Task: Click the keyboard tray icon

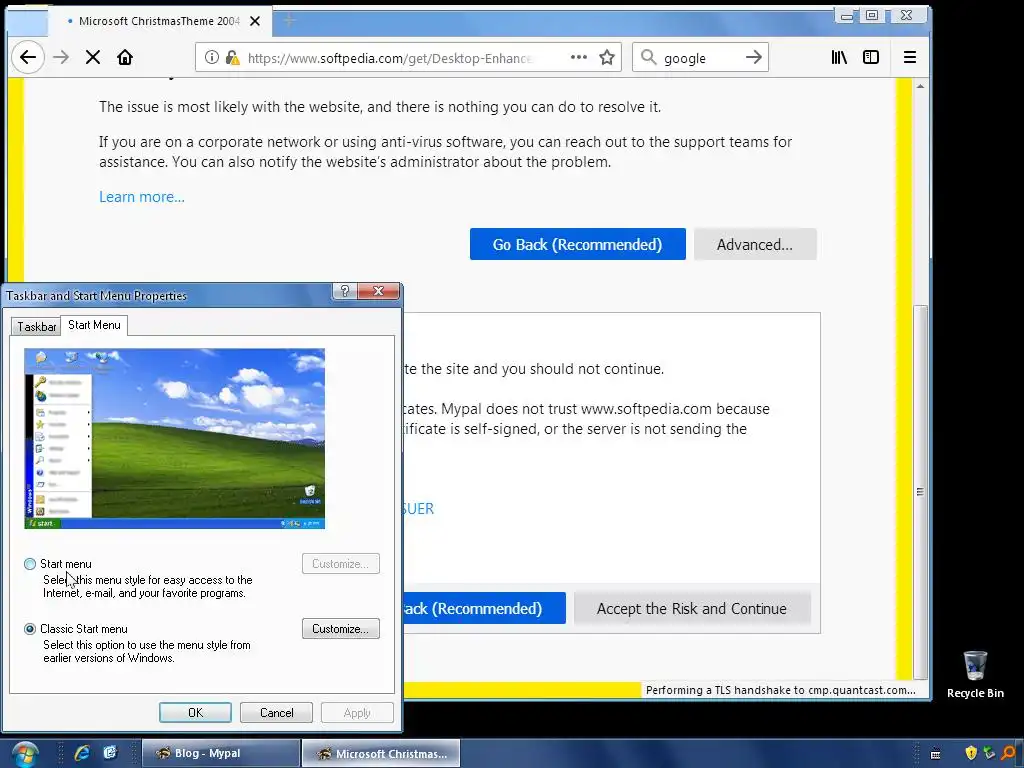Action: [x=935, y=754]
